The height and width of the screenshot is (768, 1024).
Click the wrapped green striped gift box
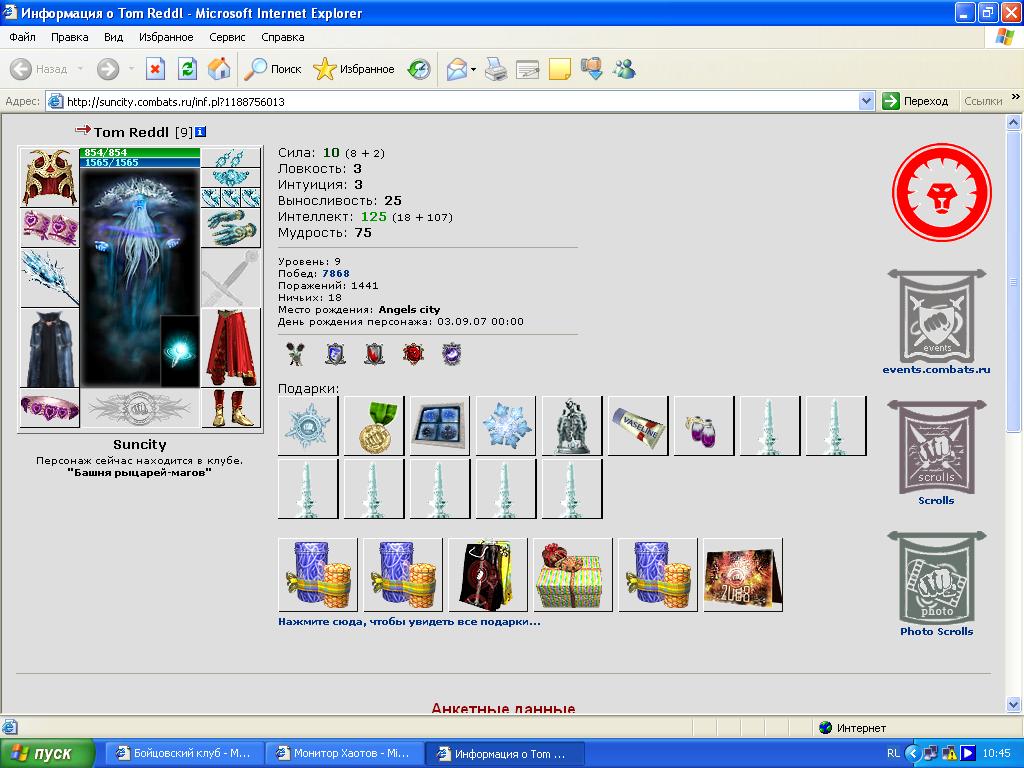(573, 575)
